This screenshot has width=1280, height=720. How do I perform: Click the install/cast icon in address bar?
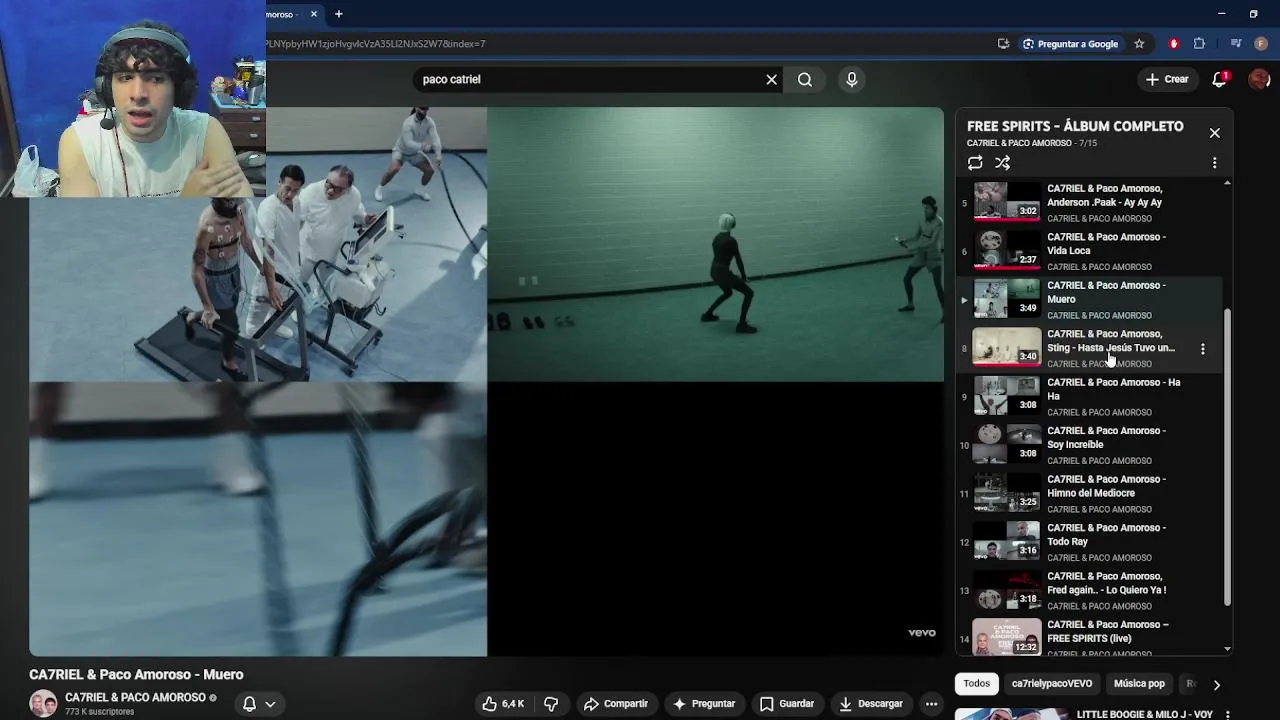[x=1003, y=44]
